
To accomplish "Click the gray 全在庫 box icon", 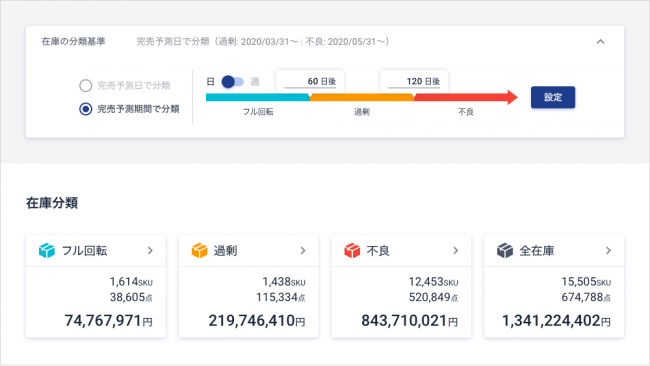I will (x=505, y=251).
